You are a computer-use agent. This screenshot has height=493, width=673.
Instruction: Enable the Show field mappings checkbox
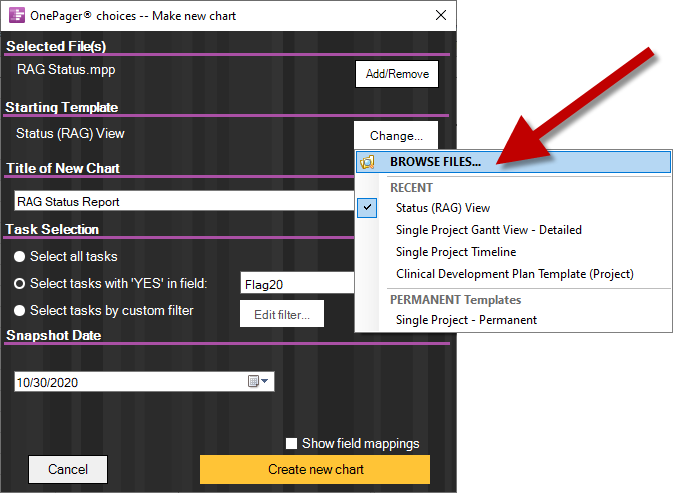point(291,443)
